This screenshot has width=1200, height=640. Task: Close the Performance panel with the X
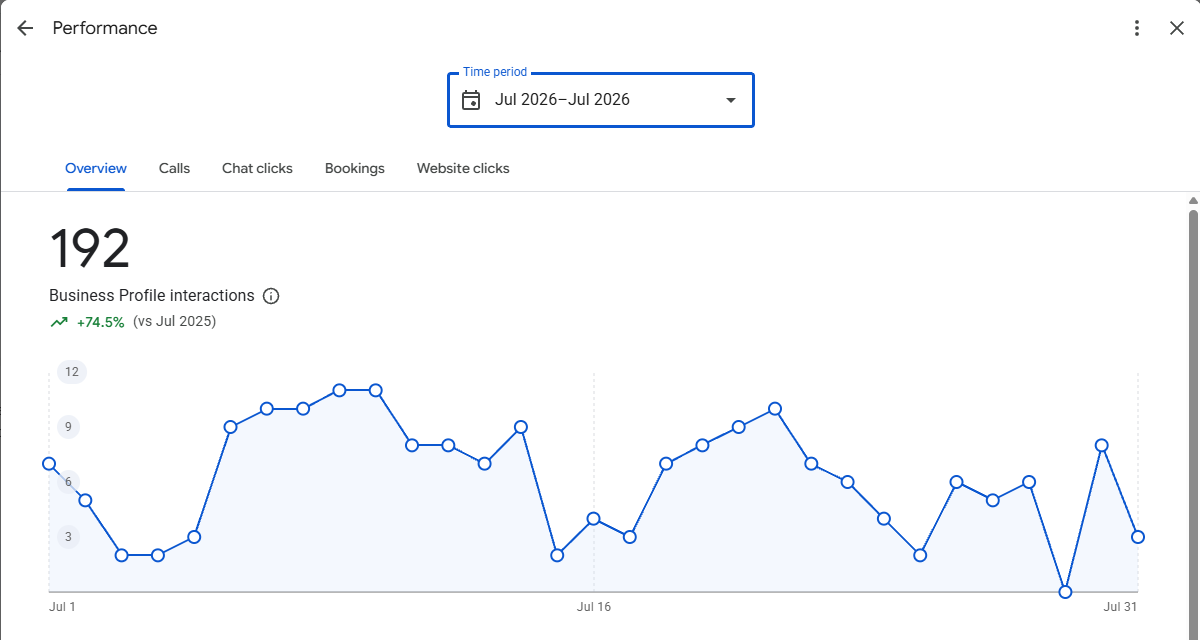point(1177,28)
